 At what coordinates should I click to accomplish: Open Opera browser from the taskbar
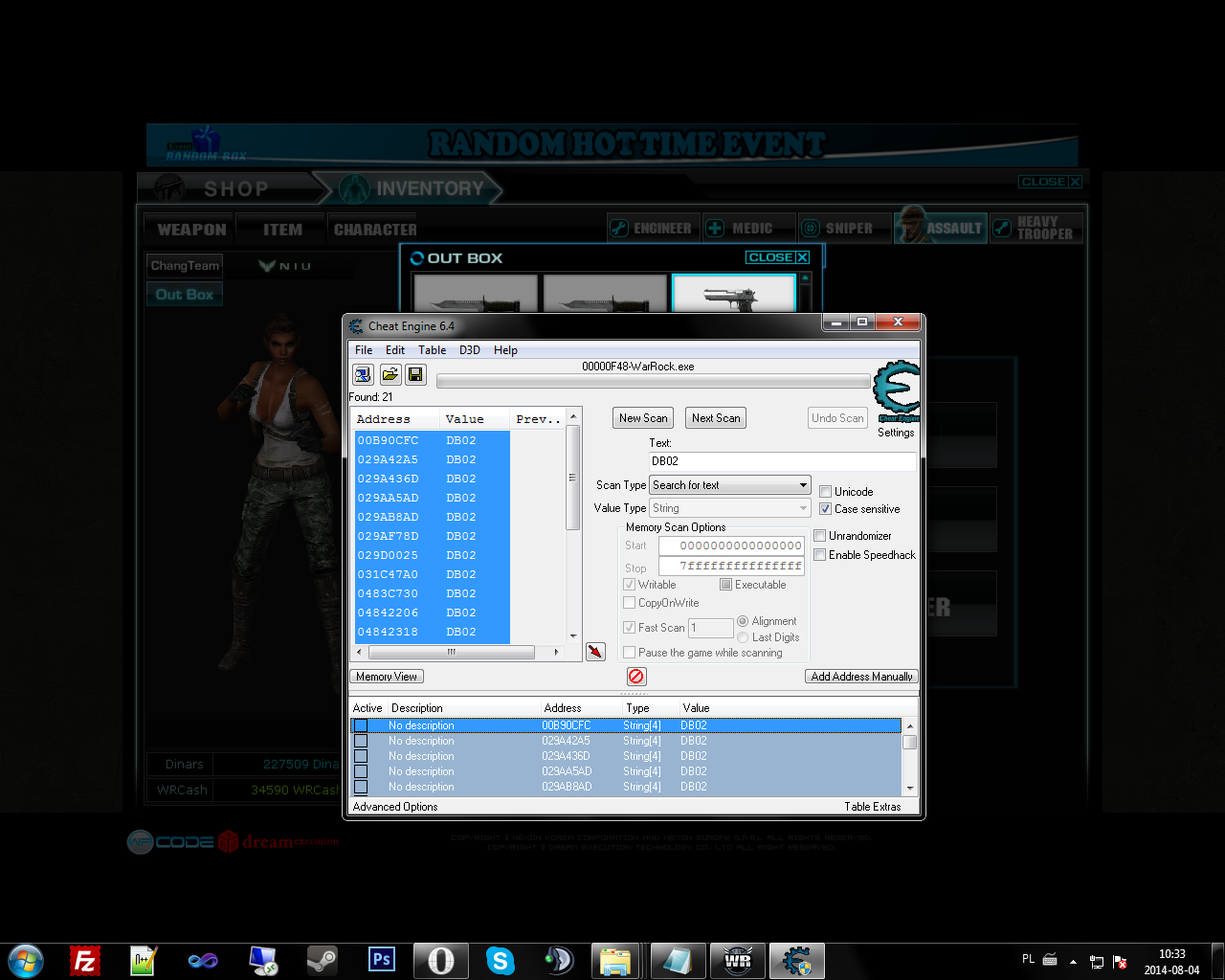point(440,960)
